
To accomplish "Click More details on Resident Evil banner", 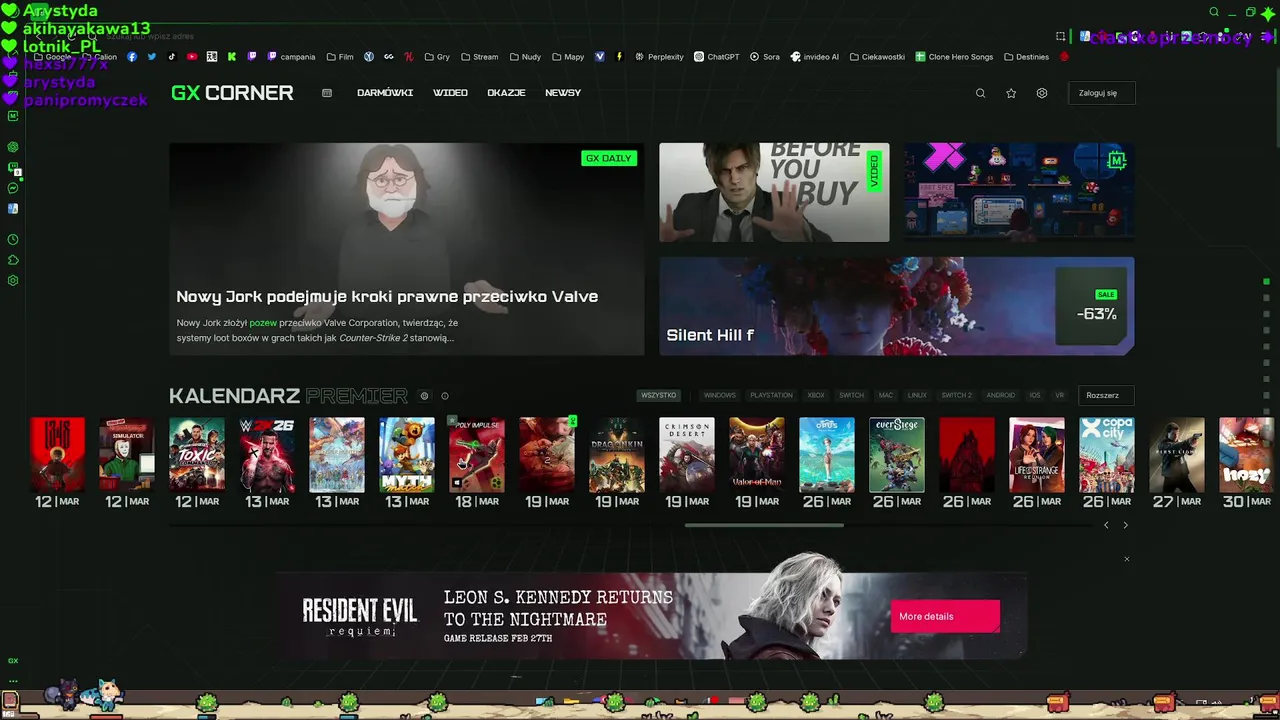I will 945,616.
